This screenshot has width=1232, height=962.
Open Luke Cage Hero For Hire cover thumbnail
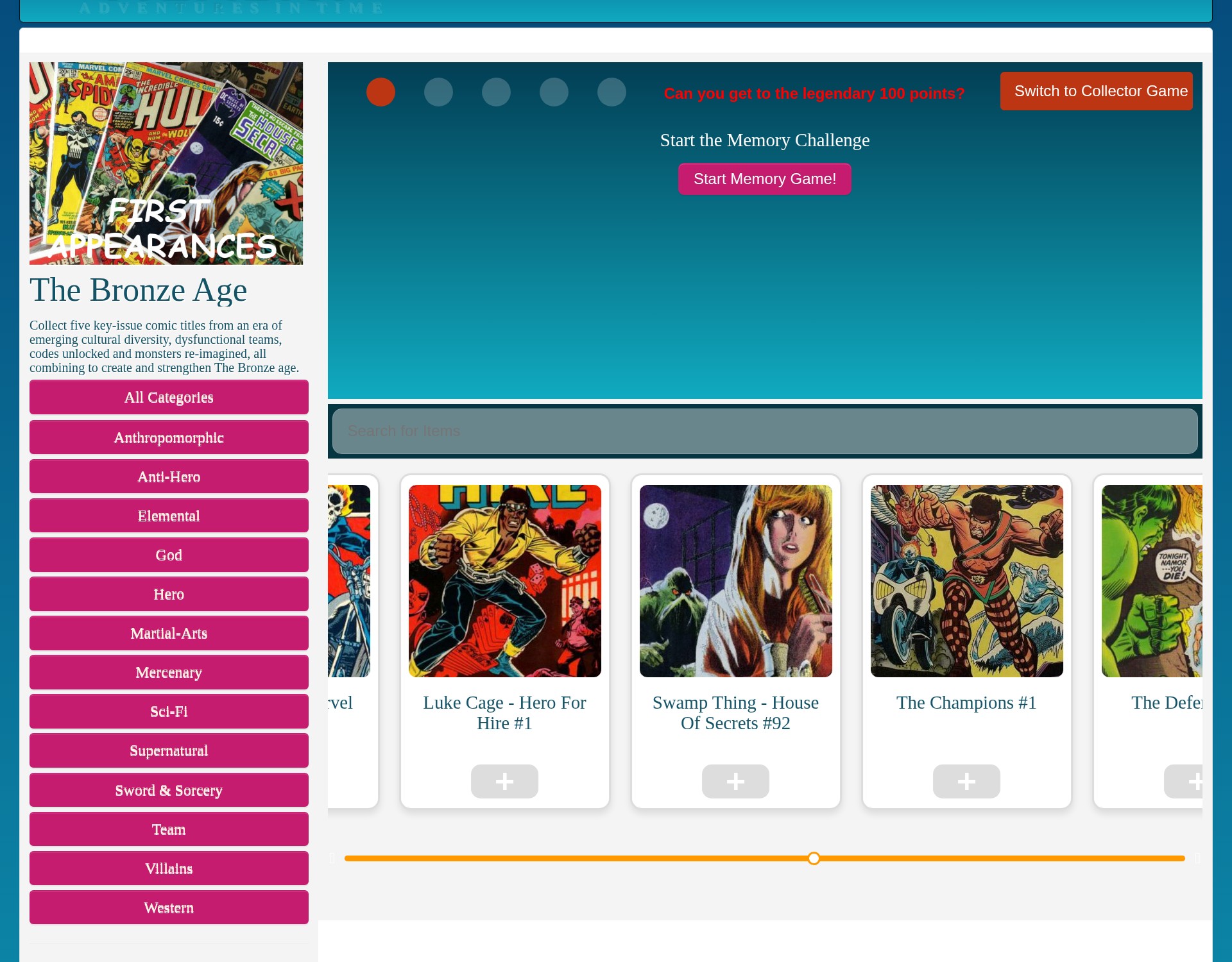click(505, 581)
